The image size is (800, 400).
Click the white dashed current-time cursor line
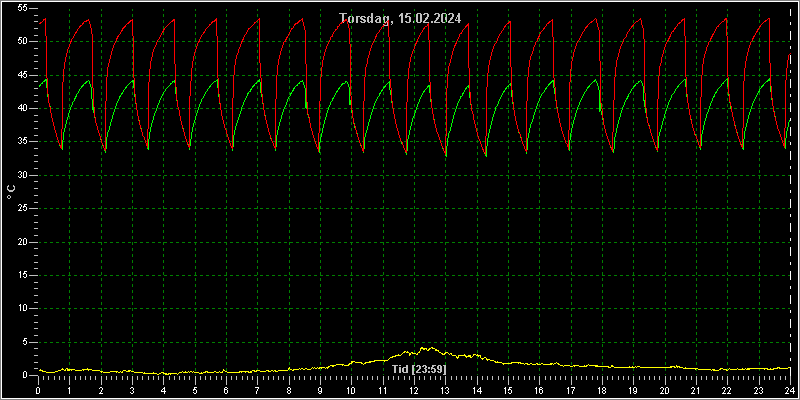coord(789,191)
